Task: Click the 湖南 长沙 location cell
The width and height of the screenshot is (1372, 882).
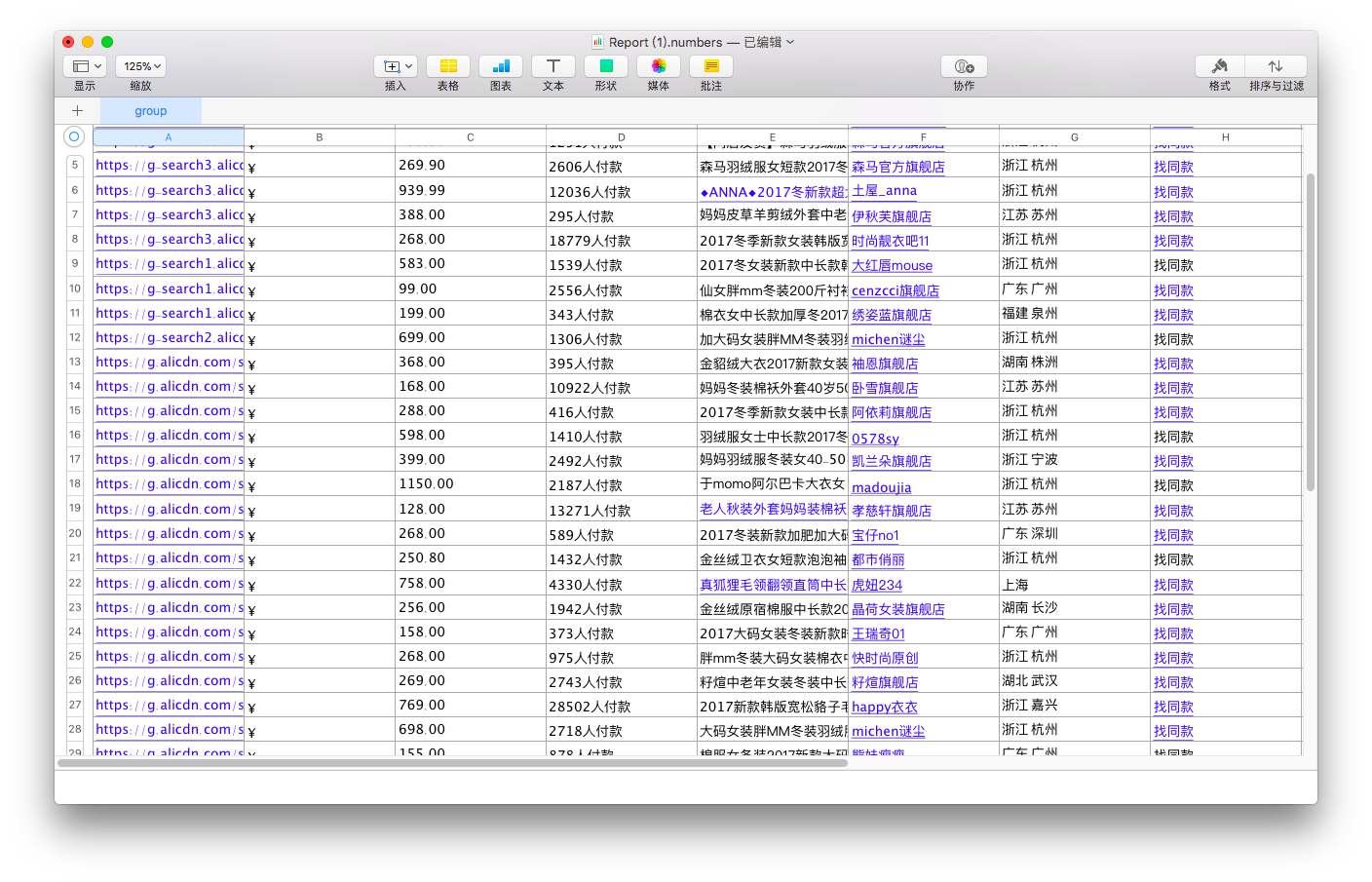Action: coord(1075,607)
